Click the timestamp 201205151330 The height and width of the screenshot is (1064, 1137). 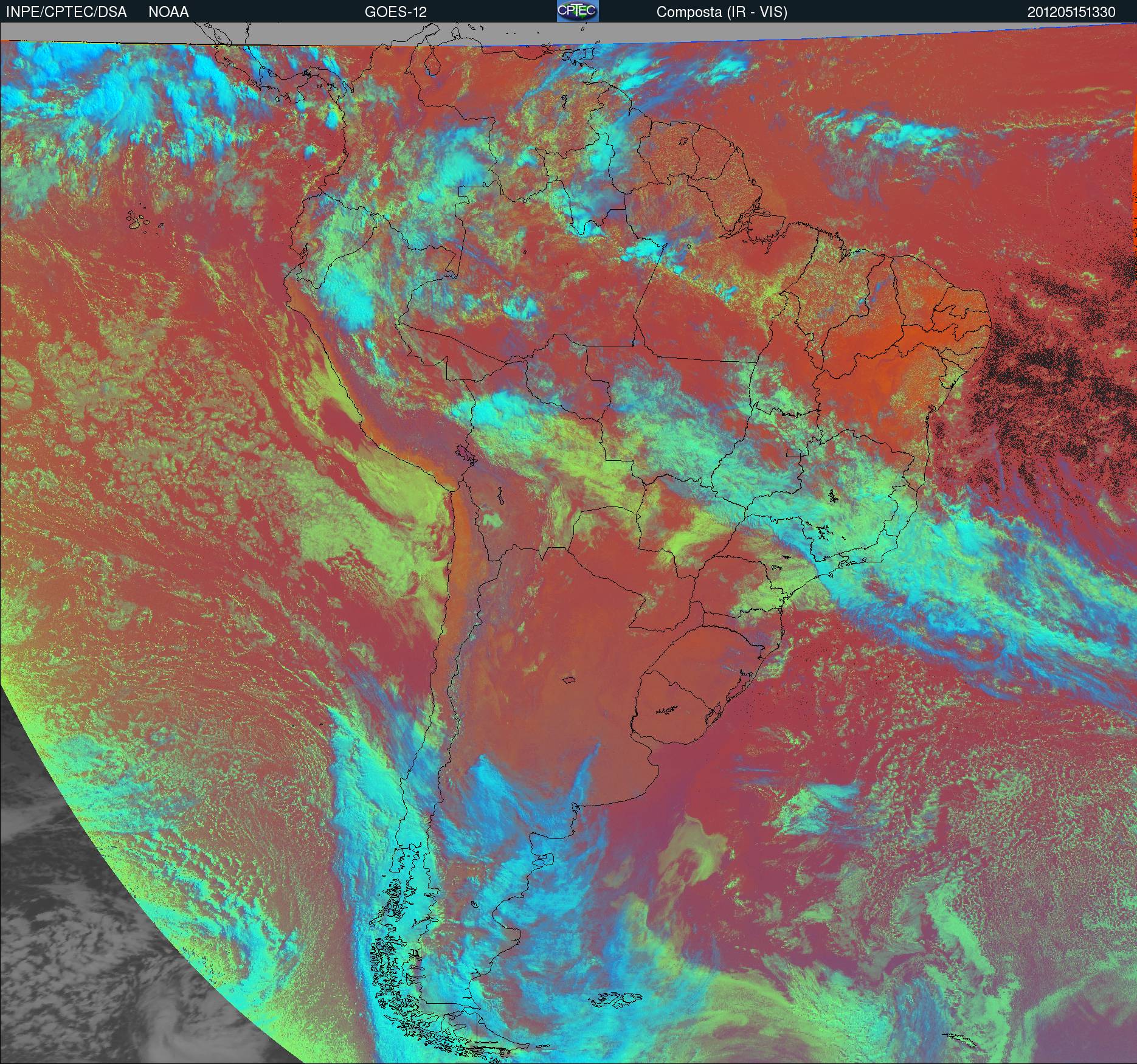point(1072,12)
